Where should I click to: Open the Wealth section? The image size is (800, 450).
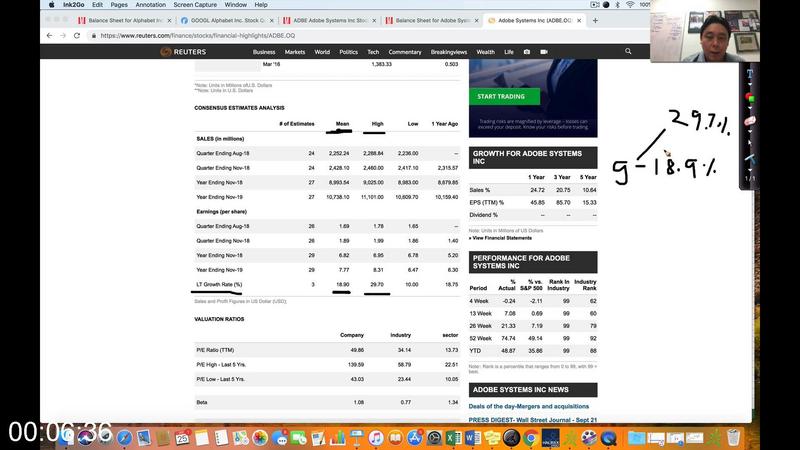pyautogui.click(x=485, y=52)
